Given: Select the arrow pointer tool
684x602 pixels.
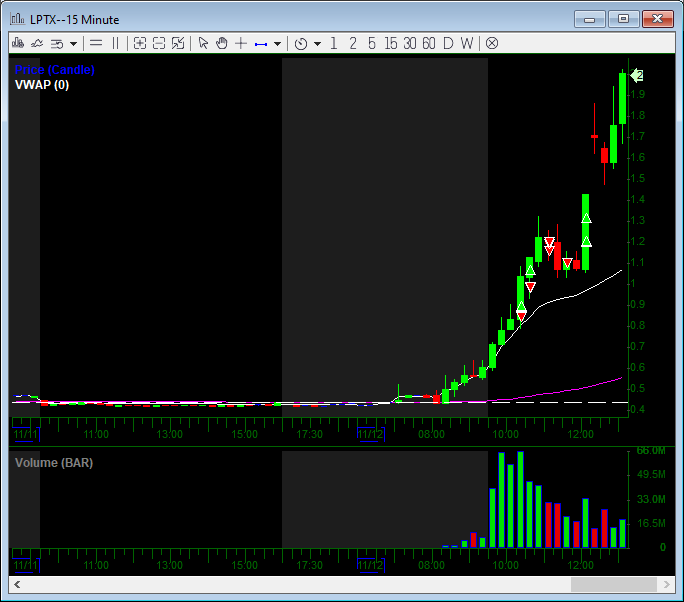Looking at the screenshot, I should click(x=203, y=43).
